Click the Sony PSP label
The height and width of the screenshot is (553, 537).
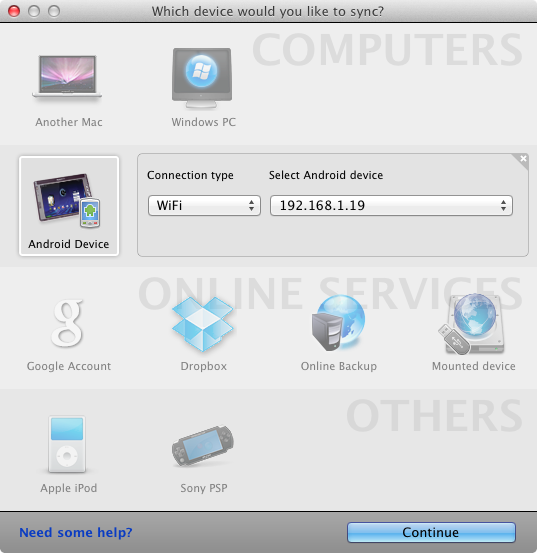(203, 488)
